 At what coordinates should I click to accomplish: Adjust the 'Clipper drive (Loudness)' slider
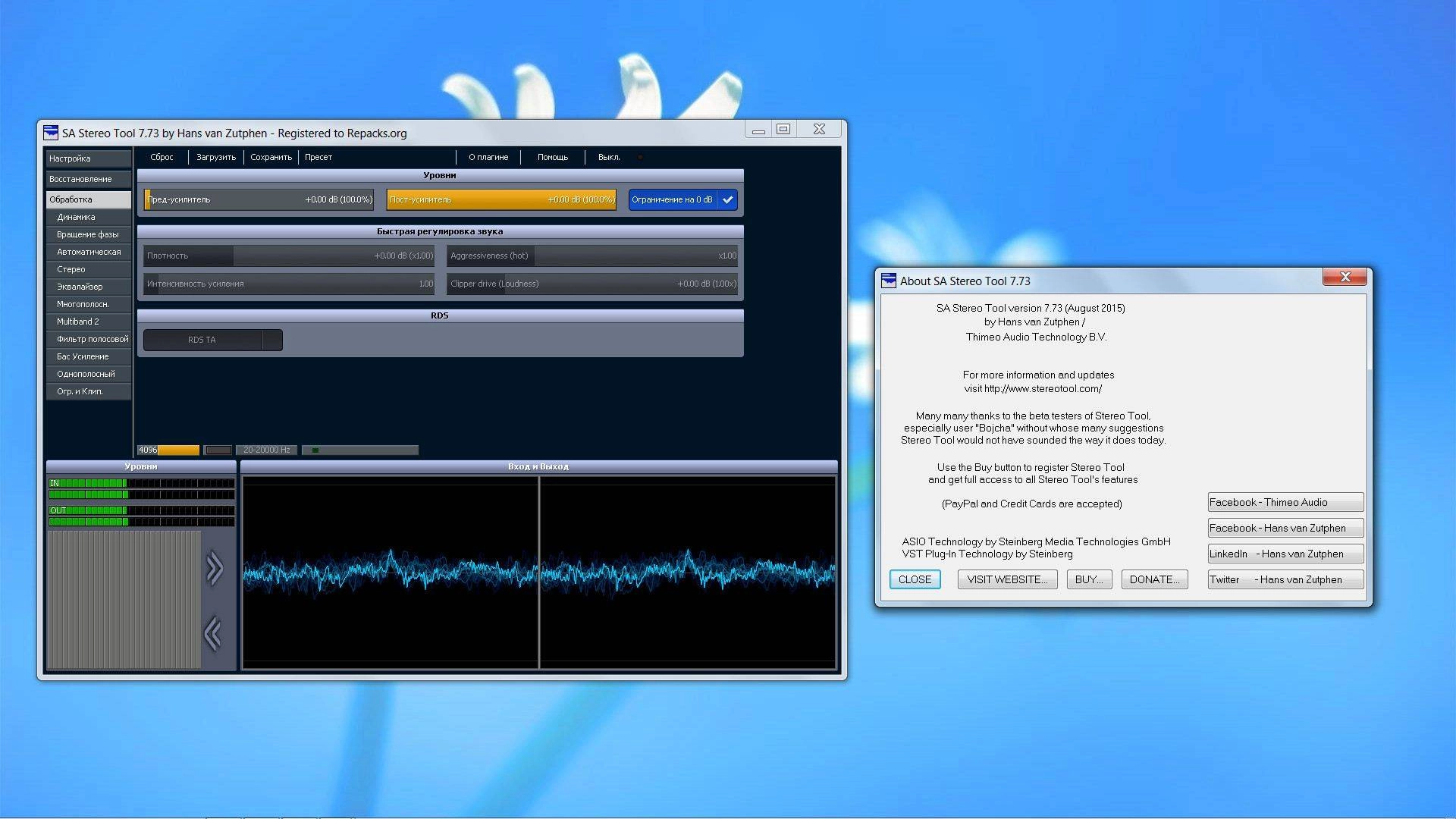[592, 284]
